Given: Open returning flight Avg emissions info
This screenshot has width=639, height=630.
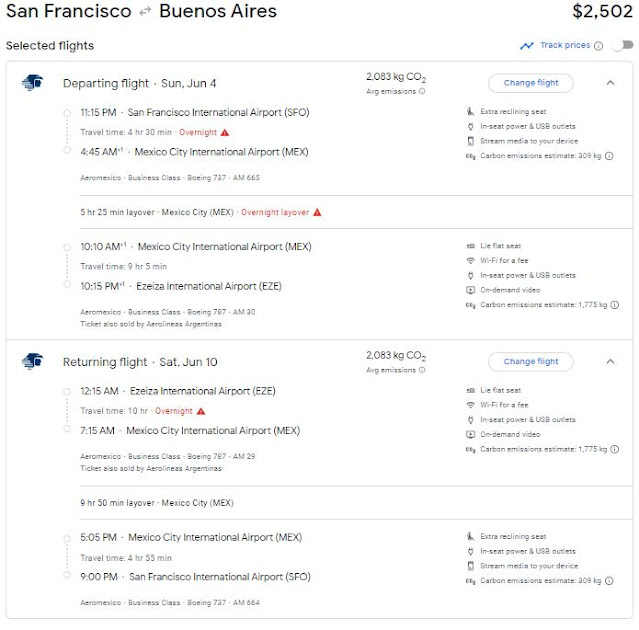Looking at the screenshot, I should pos(422,370).
